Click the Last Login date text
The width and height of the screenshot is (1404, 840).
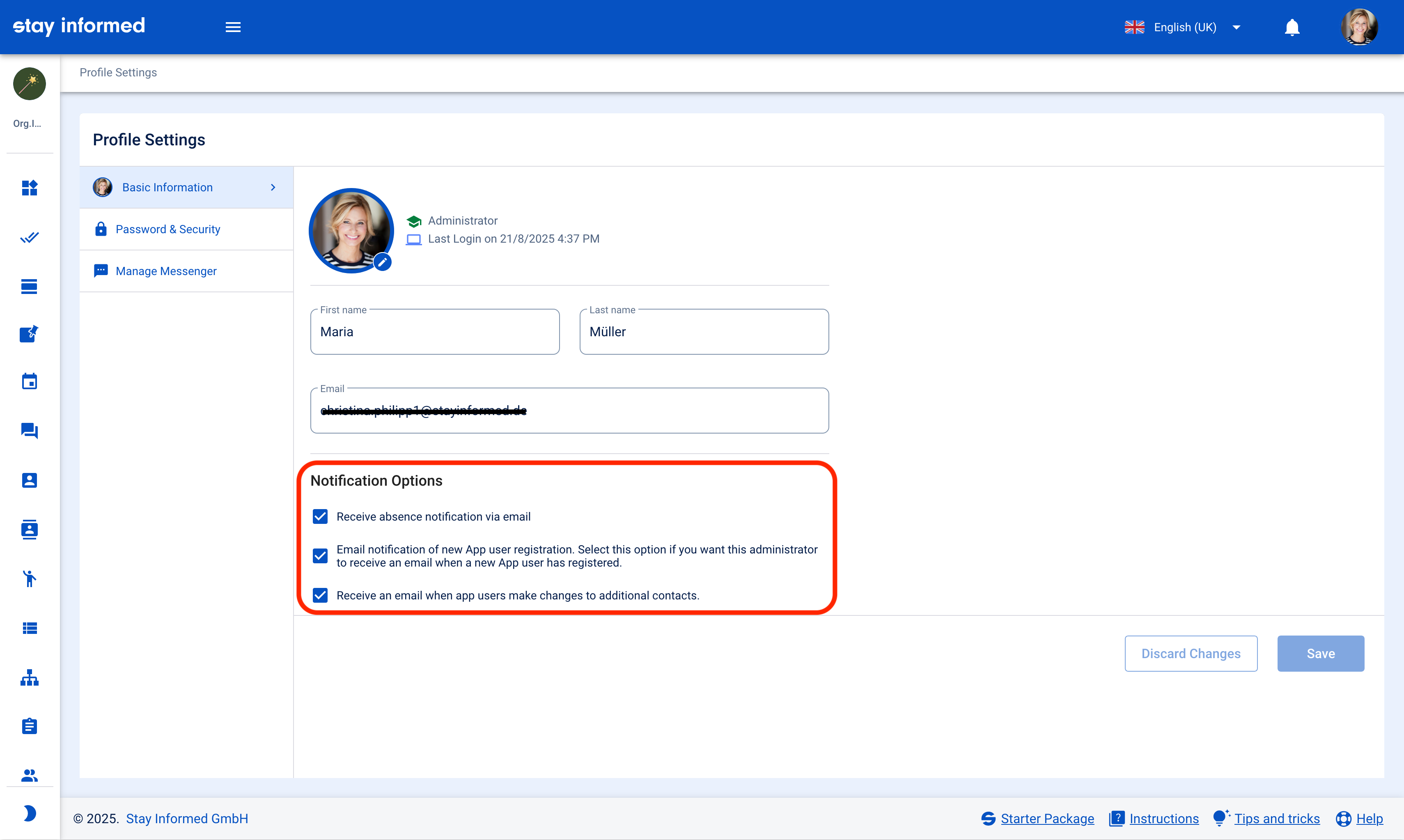click(x=513, y=239)
